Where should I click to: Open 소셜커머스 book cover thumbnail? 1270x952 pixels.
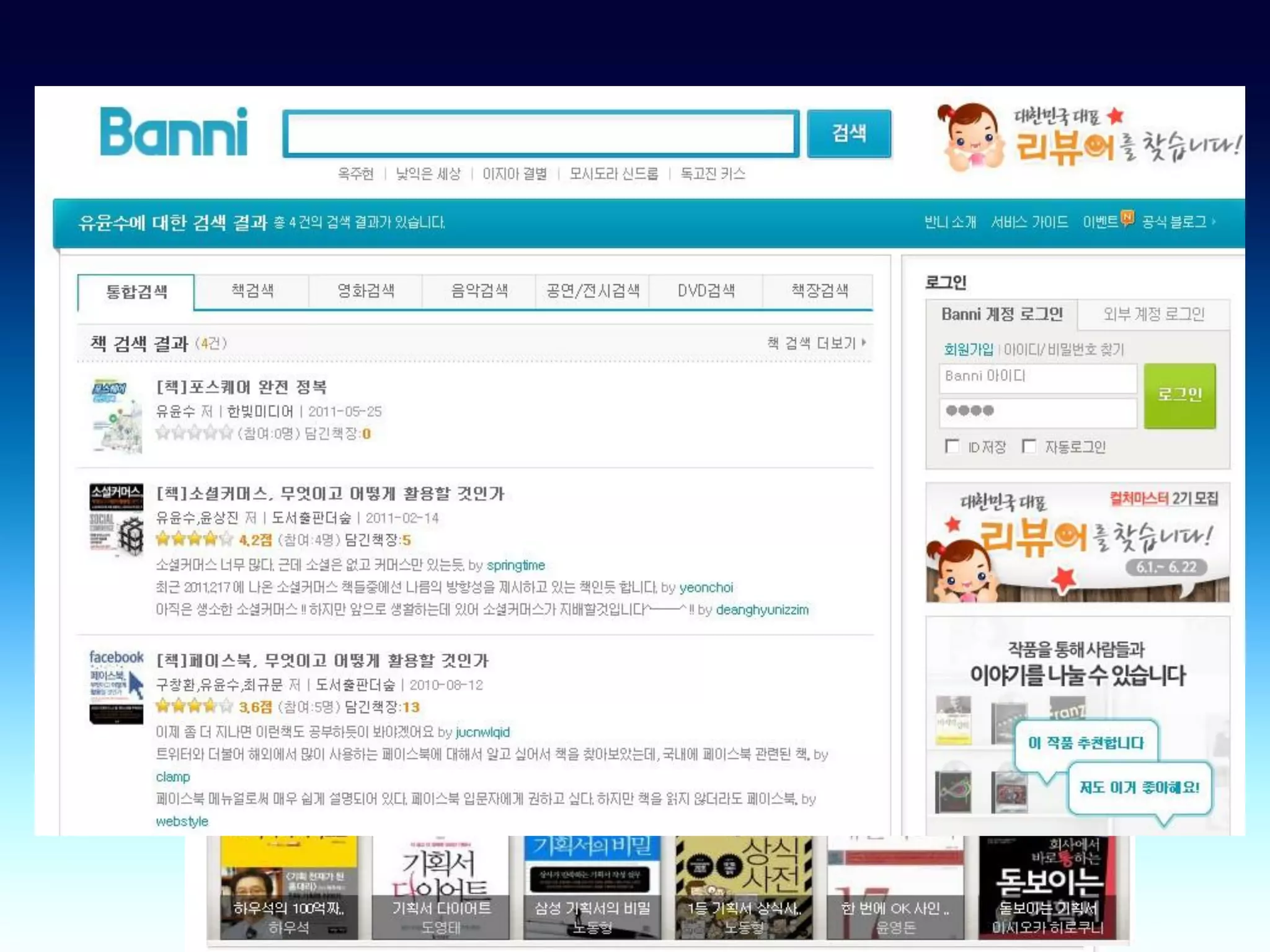tap(116, 520)
